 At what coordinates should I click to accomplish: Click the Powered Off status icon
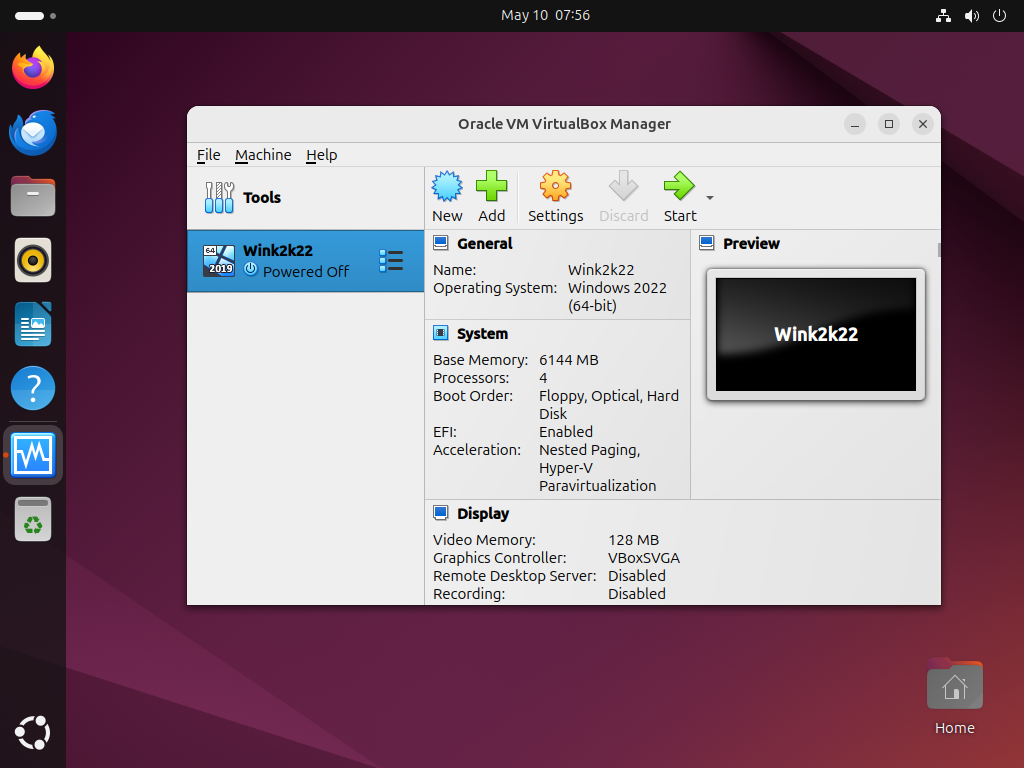click(x=251, y=269)
